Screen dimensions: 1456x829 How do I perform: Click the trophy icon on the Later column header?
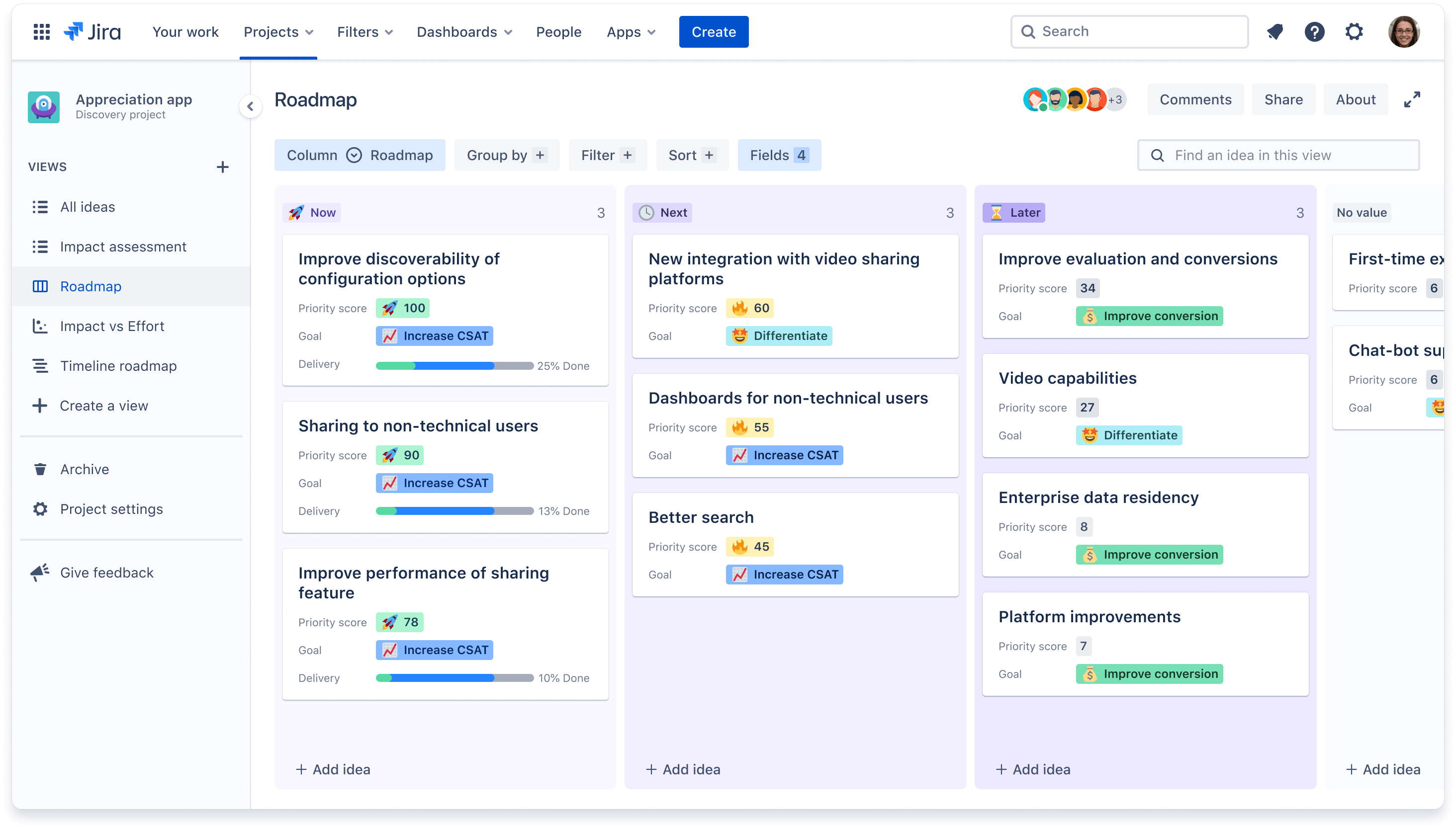click(996, 212)
